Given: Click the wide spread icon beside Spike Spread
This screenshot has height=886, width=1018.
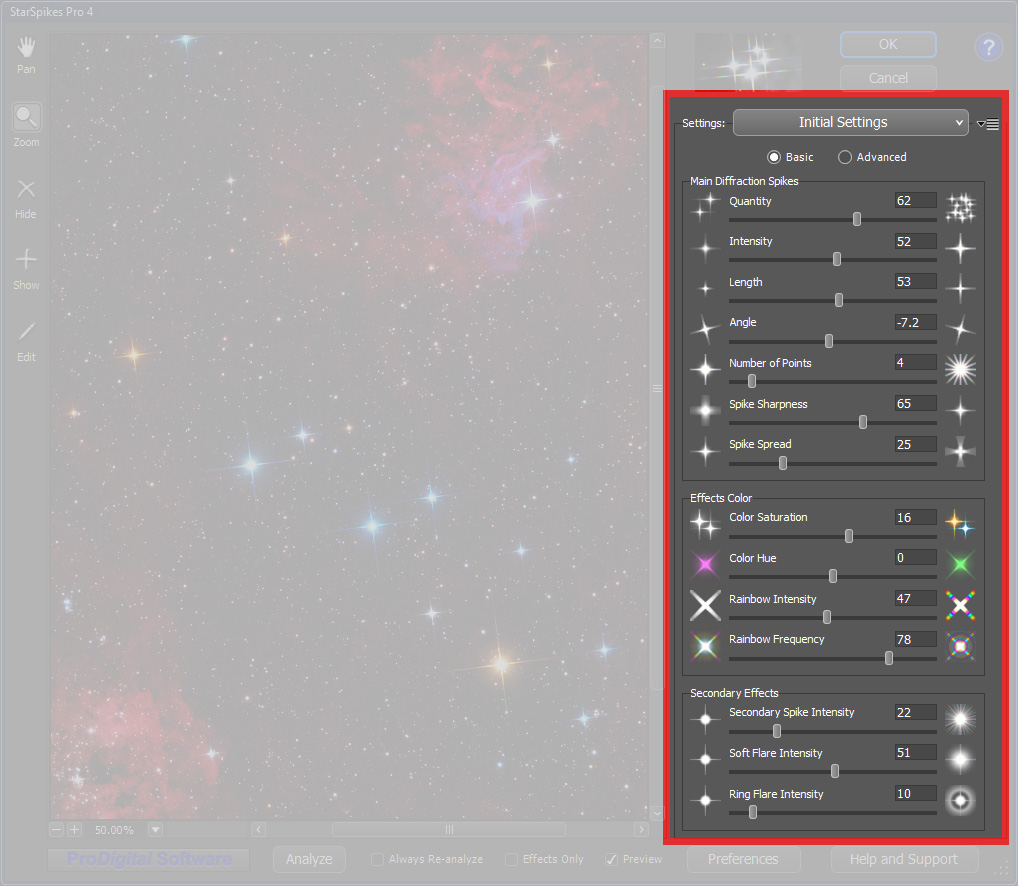Looking at the screenshot, I should (x=960, y=451).
